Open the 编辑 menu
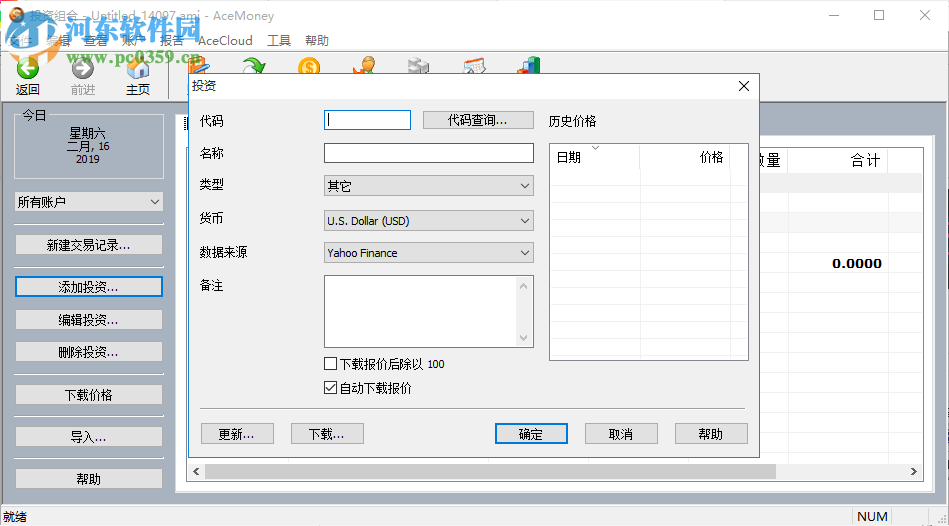Viewport: 949px width, 526px height. coord(59,41)
